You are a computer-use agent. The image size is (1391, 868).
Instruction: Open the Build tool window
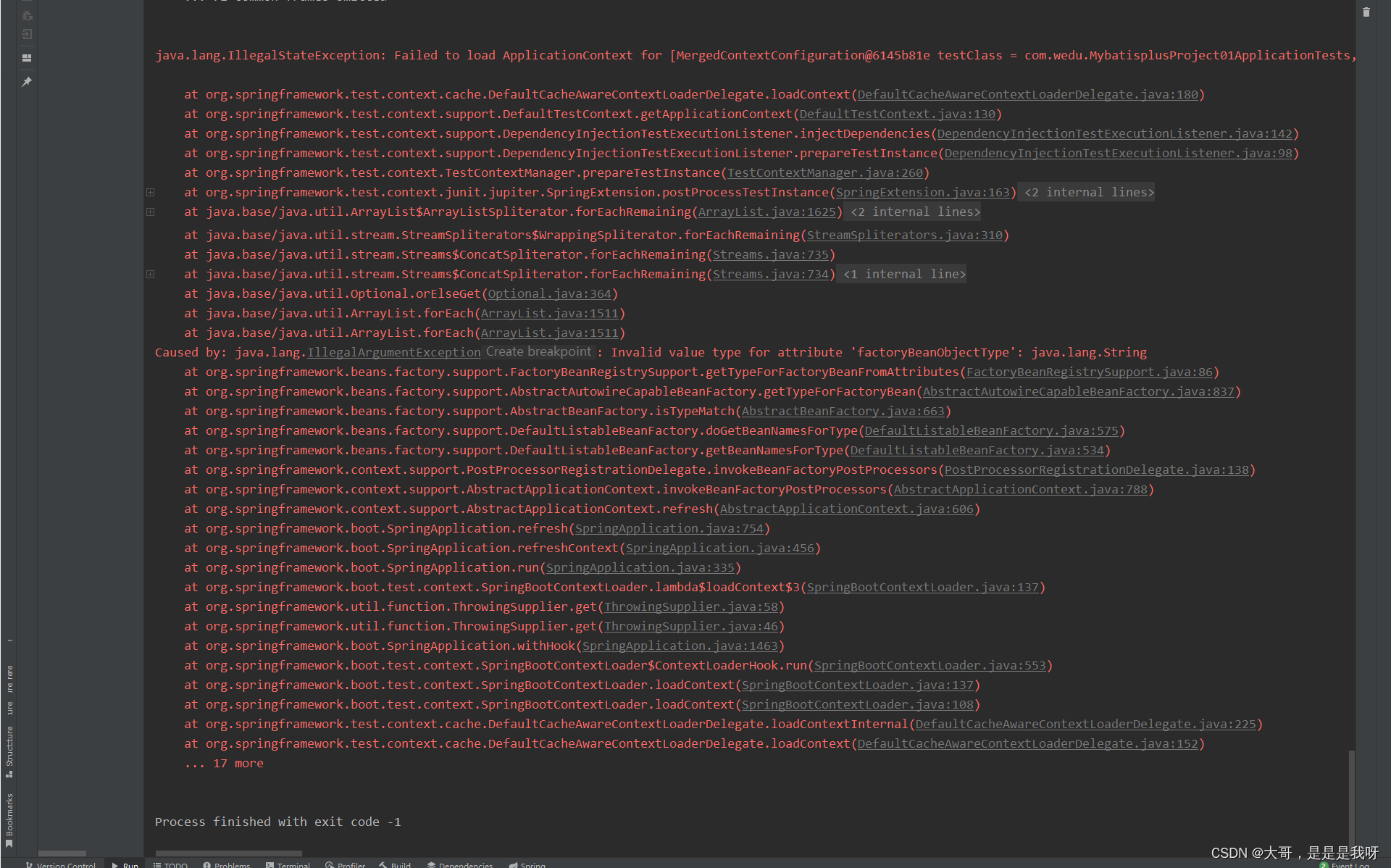[x=395, y=864]
